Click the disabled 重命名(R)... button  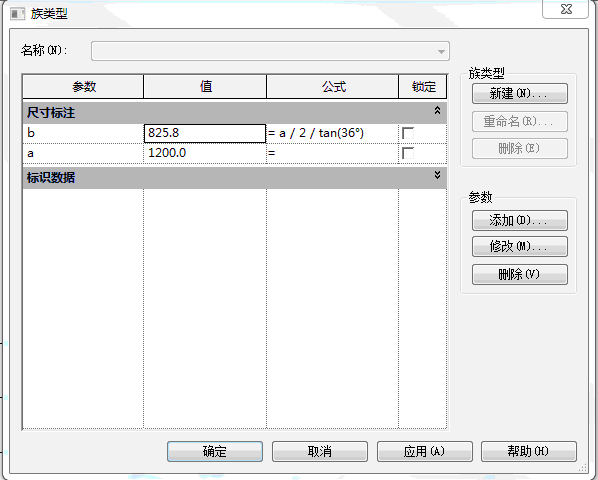pyautogui.click(x=520, y=122)
